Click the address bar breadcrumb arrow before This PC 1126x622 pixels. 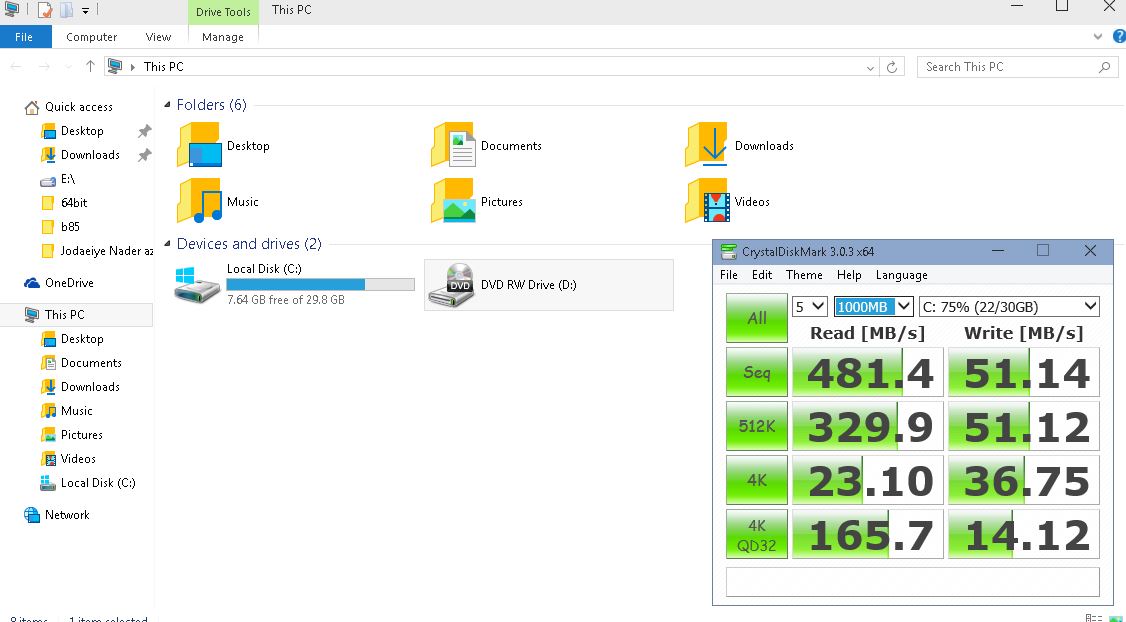[133, 67]
